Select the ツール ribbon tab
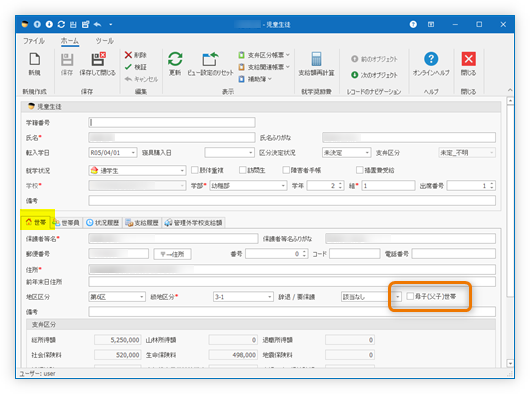 click(x=104, y=41)
